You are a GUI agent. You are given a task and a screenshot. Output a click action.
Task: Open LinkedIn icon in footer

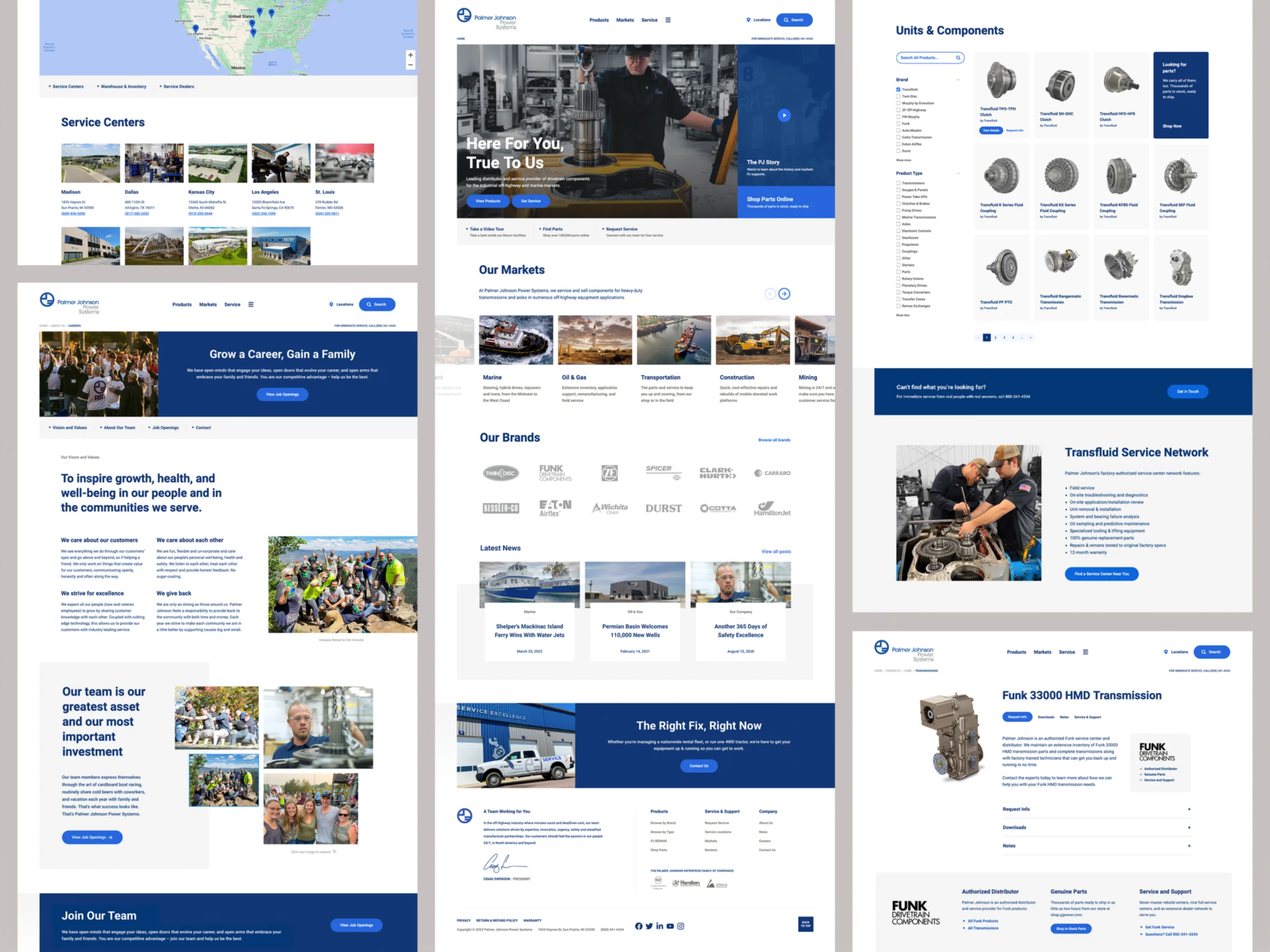coord(660,926)
